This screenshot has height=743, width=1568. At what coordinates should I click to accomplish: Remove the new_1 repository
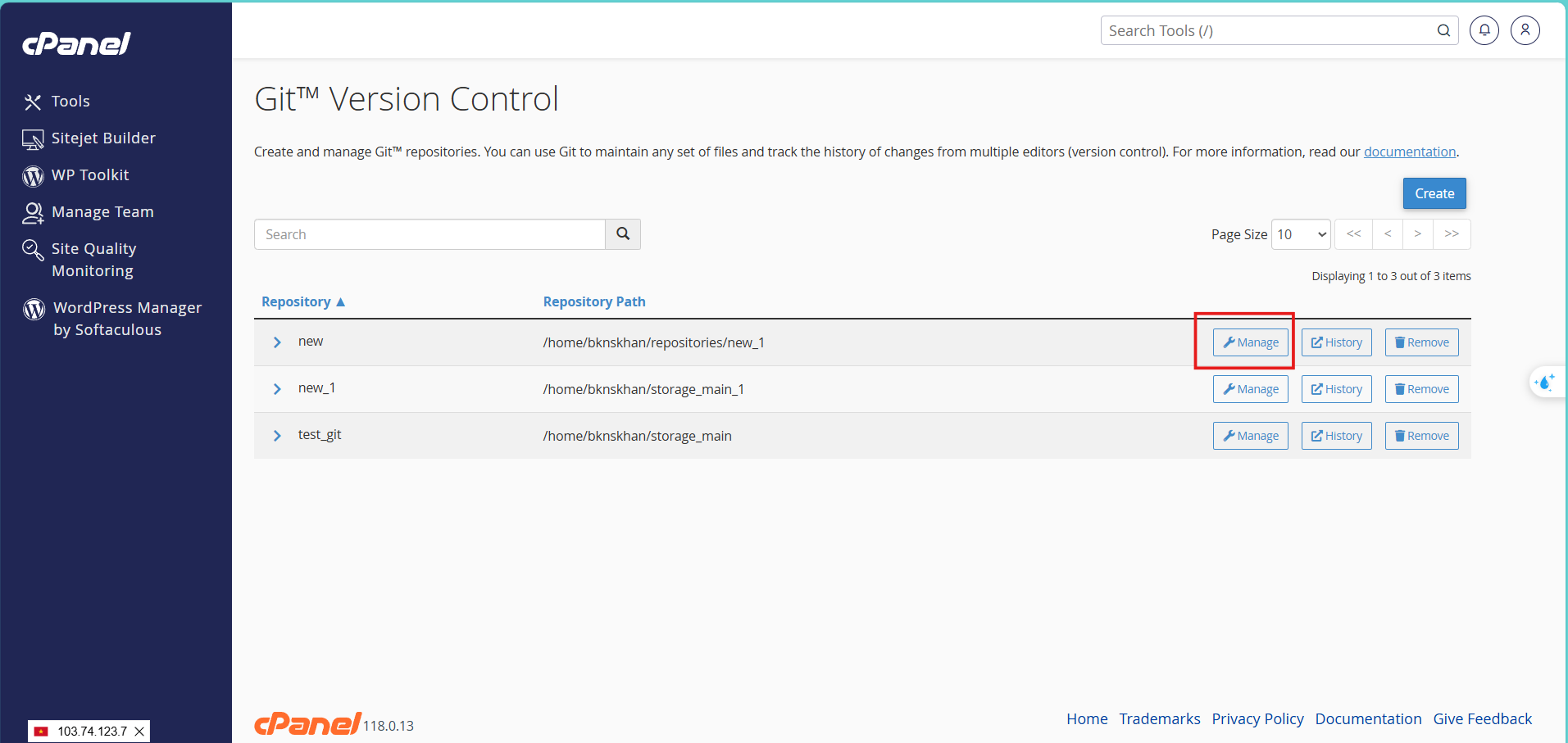[x=1422, y=389]
